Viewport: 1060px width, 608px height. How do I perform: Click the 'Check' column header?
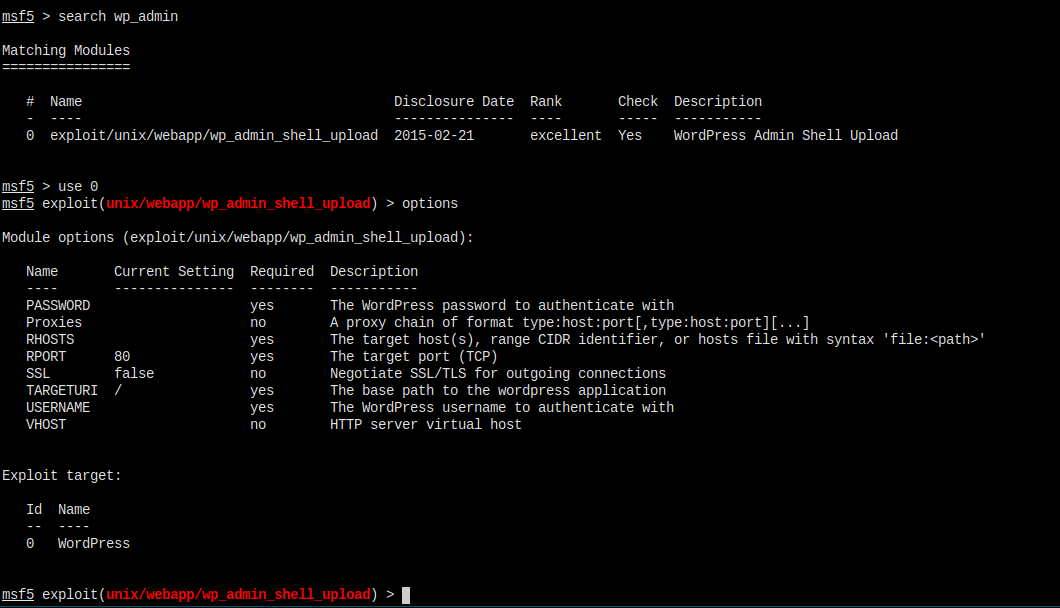coord(638,101)
